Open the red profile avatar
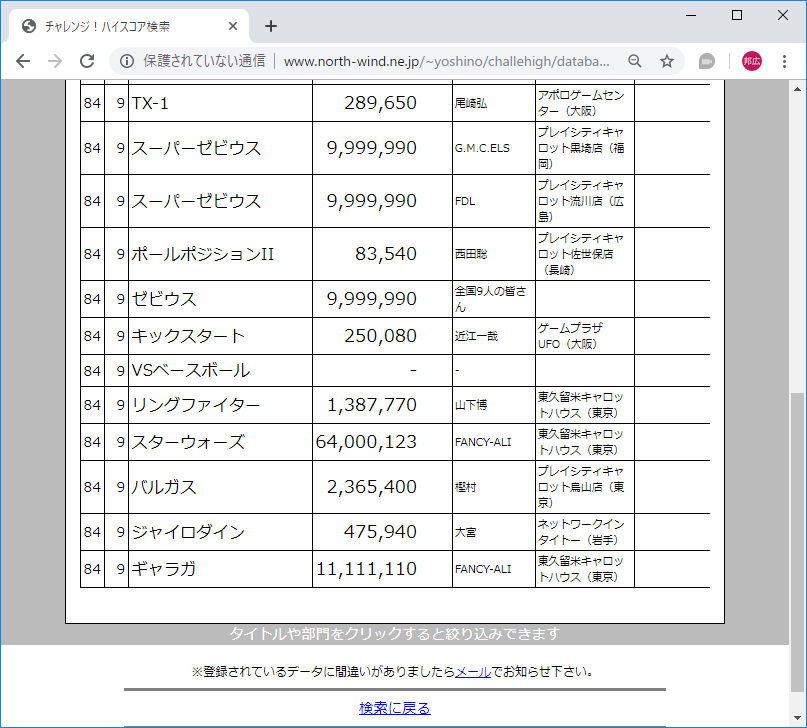Viewport: 807px width, 728px height. 751,61
